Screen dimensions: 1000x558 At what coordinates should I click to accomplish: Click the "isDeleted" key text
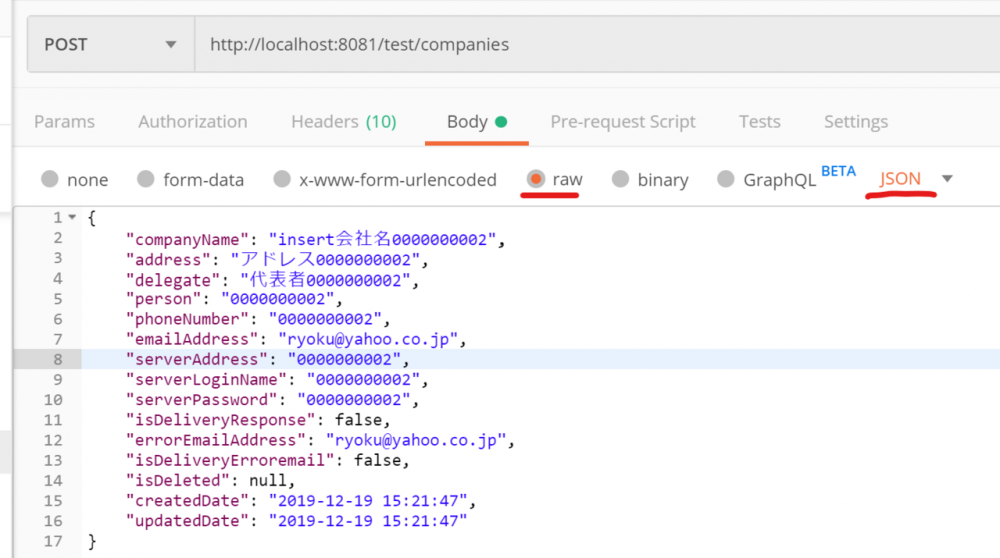[177, 481]
